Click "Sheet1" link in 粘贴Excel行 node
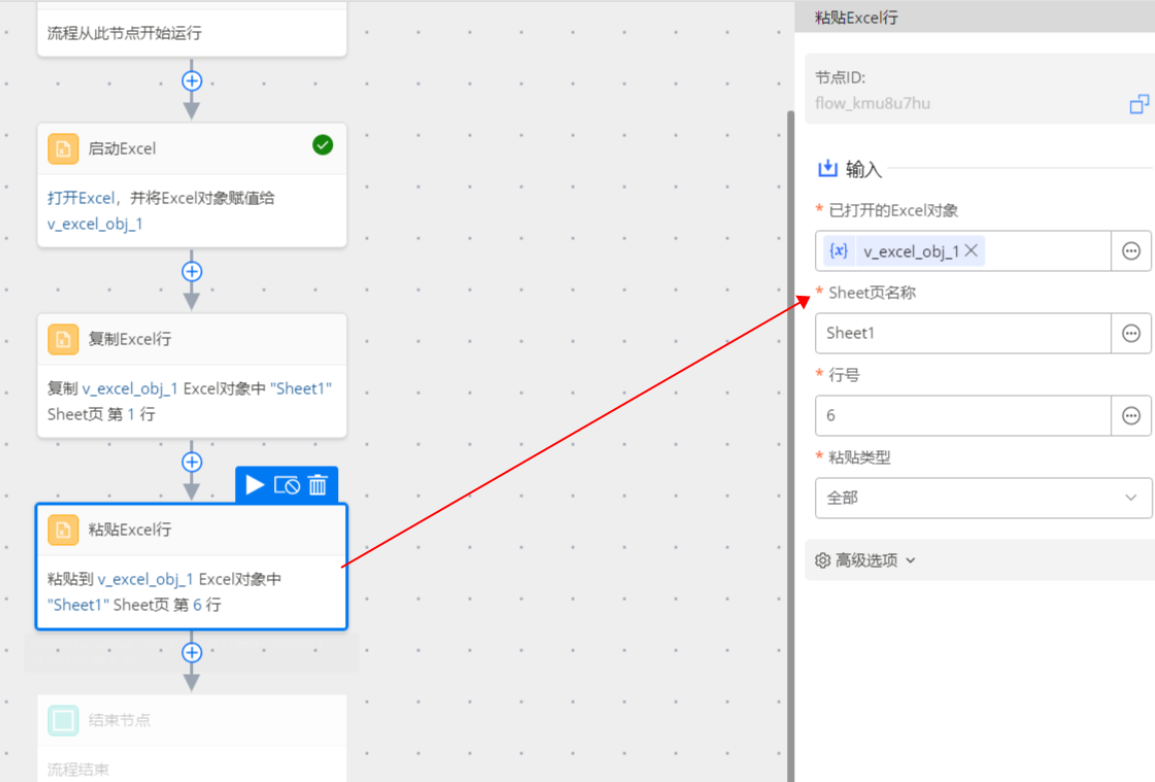 tap(78, 605)
